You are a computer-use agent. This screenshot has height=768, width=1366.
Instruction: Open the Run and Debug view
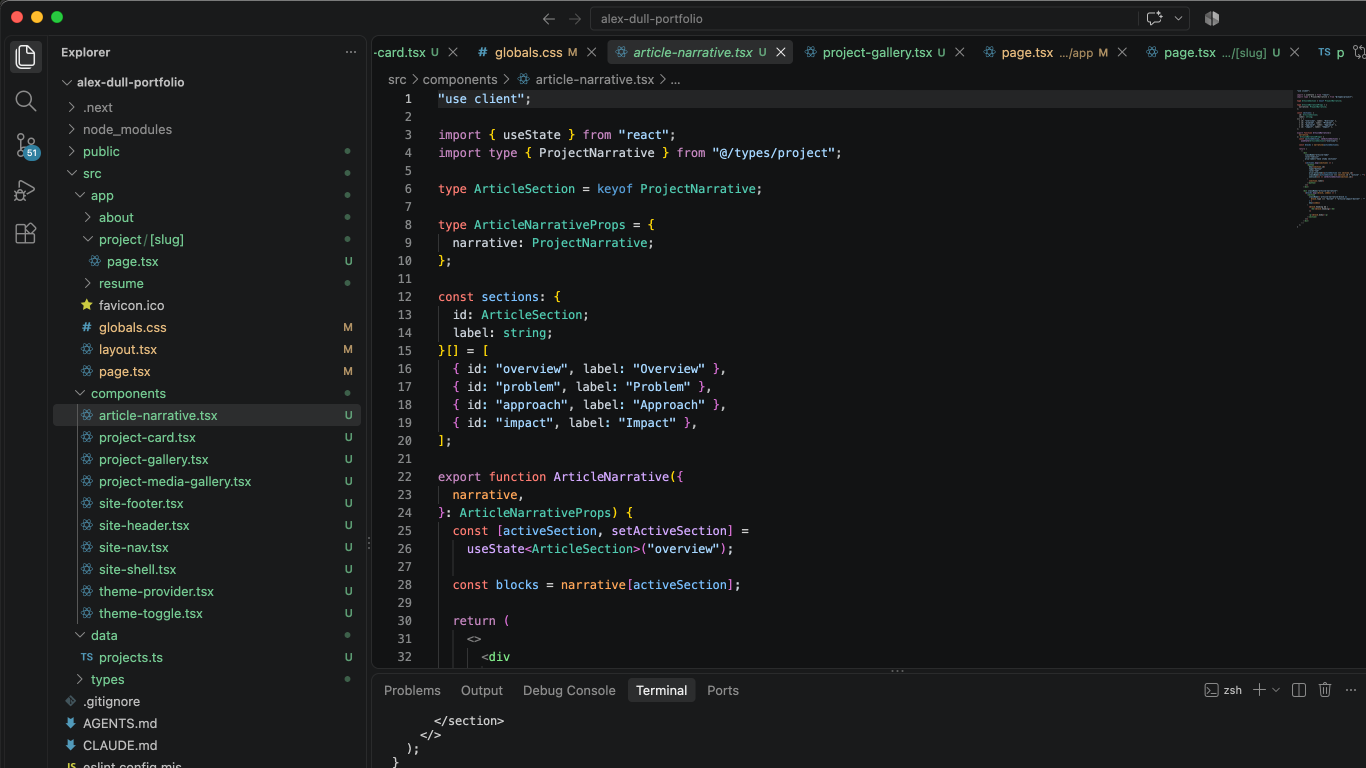pyautogui.click(x=26, y=190)
